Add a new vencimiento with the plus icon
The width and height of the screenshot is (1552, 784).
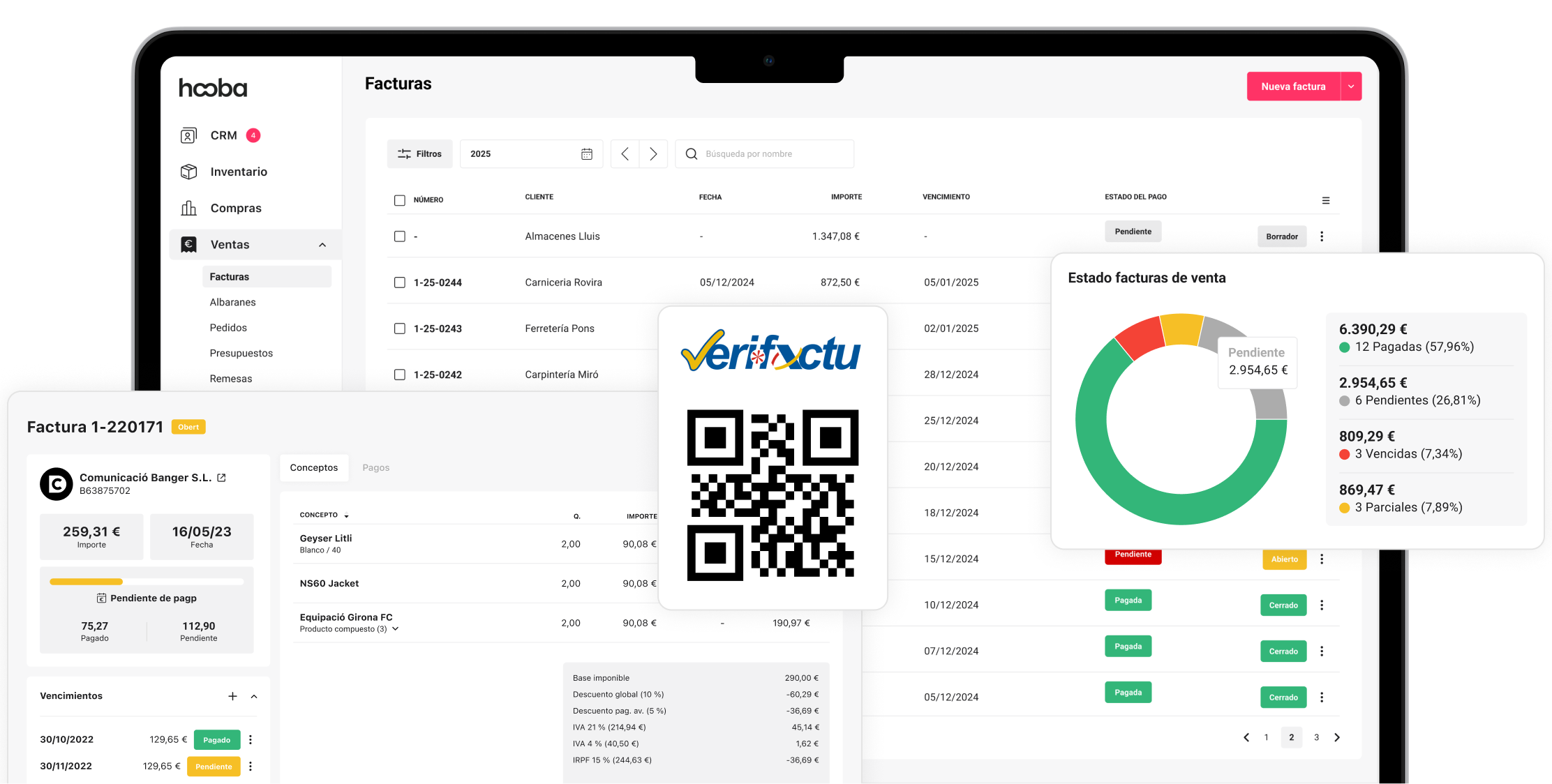tap(232, 696)
